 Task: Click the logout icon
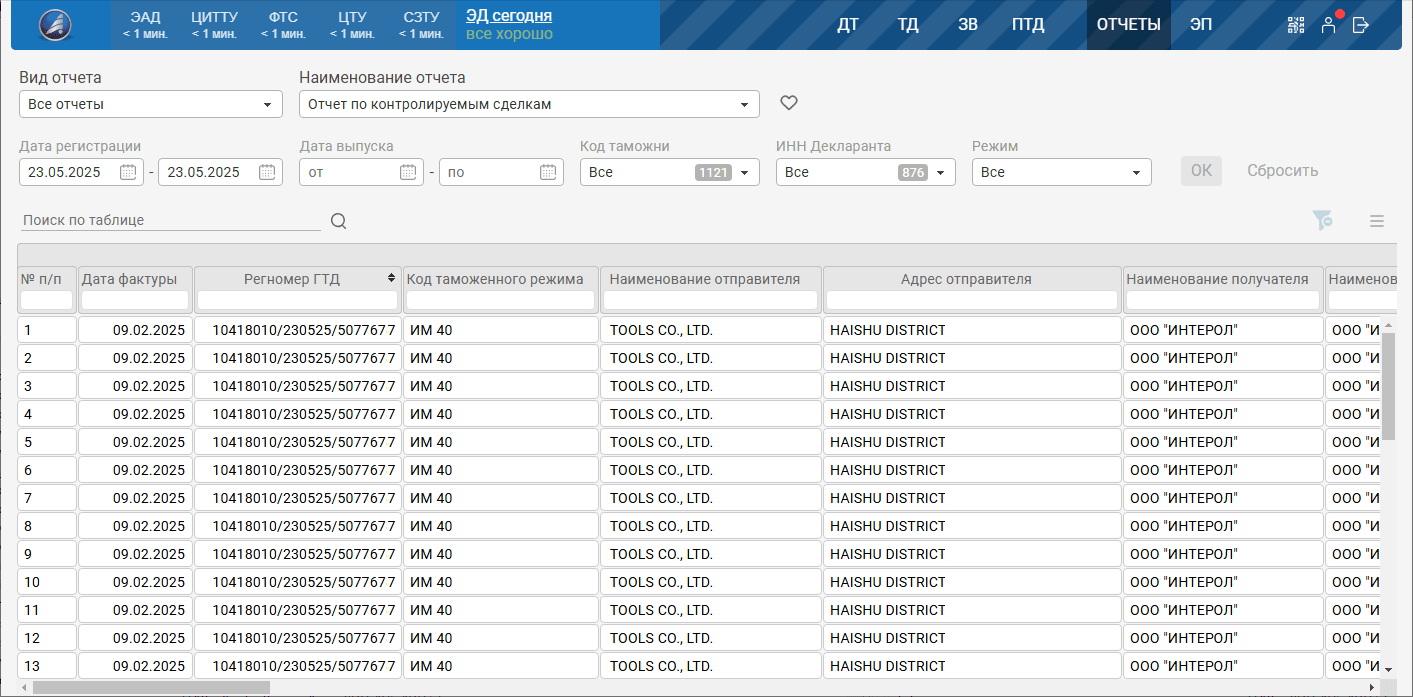coord(1360,25)
